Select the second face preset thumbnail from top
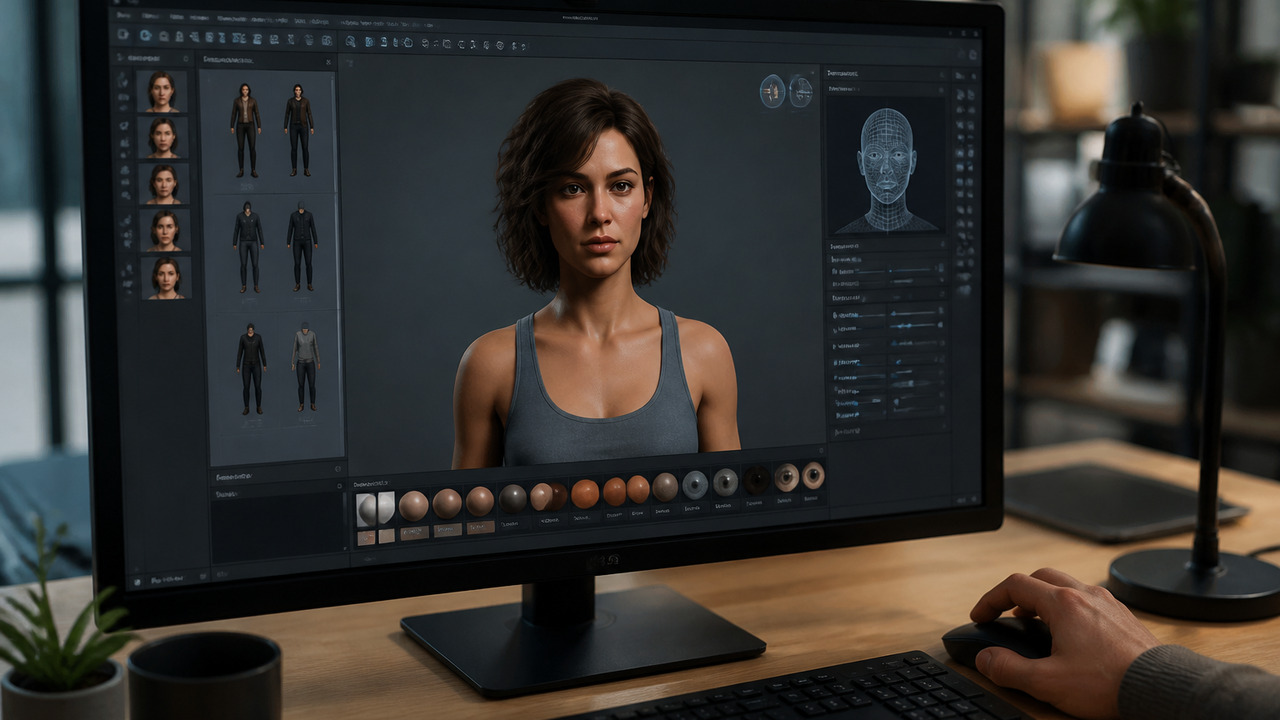This screenshot has width=1280, height=720. click(163, 138)
